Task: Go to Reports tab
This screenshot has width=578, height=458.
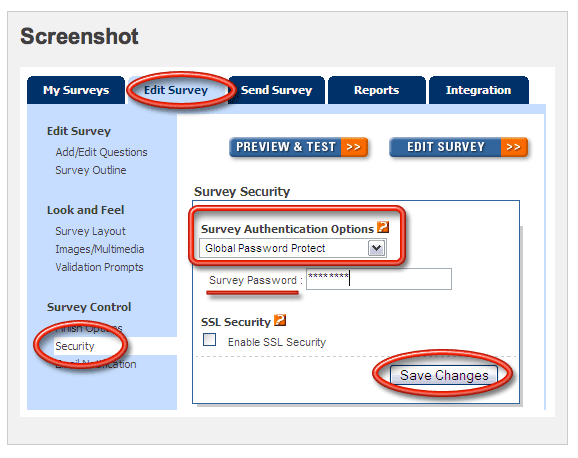Action: (376, 90)
